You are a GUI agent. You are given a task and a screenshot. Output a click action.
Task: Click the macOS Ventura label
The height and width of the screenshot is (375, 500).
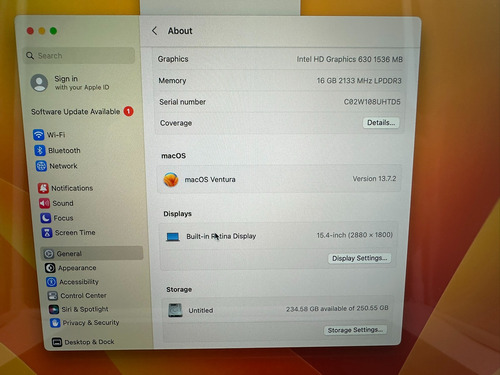tap(210, 179)
